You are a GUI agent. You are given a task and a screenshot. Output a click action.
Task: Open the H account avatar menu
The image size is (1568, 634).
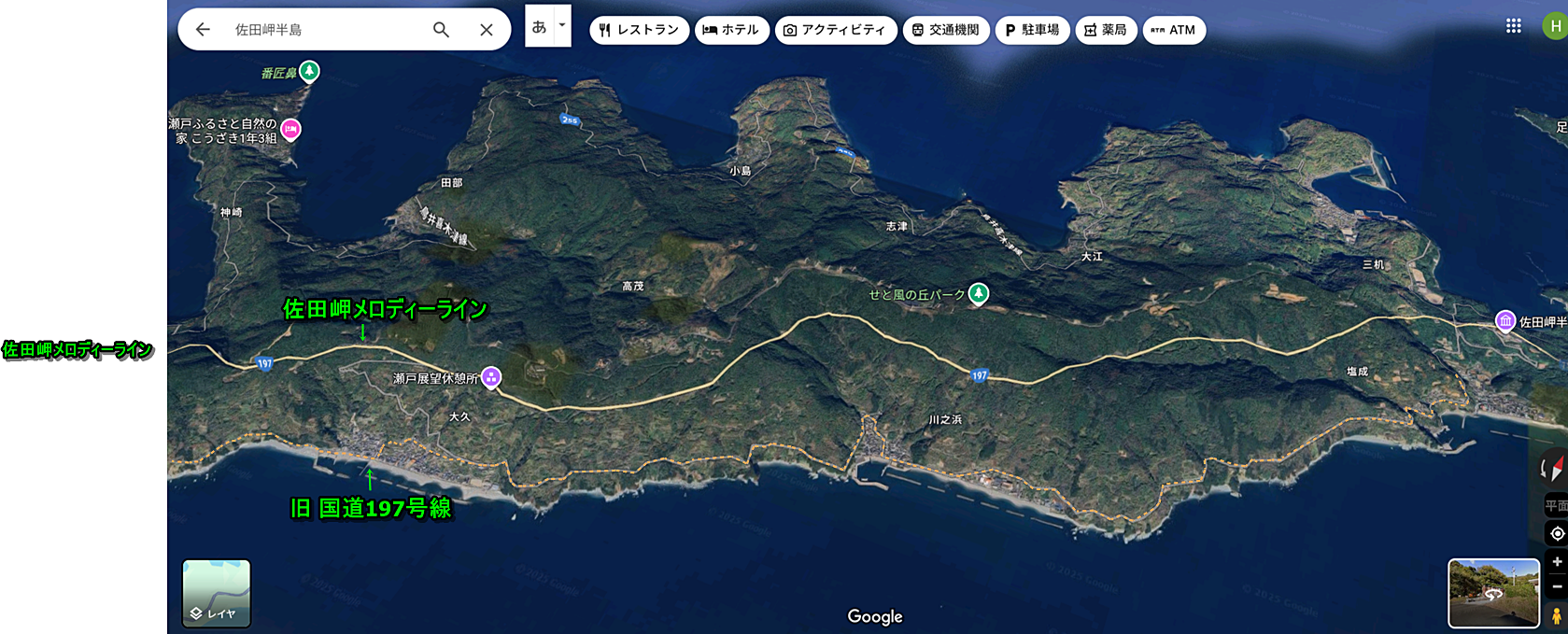point(1555,26)
